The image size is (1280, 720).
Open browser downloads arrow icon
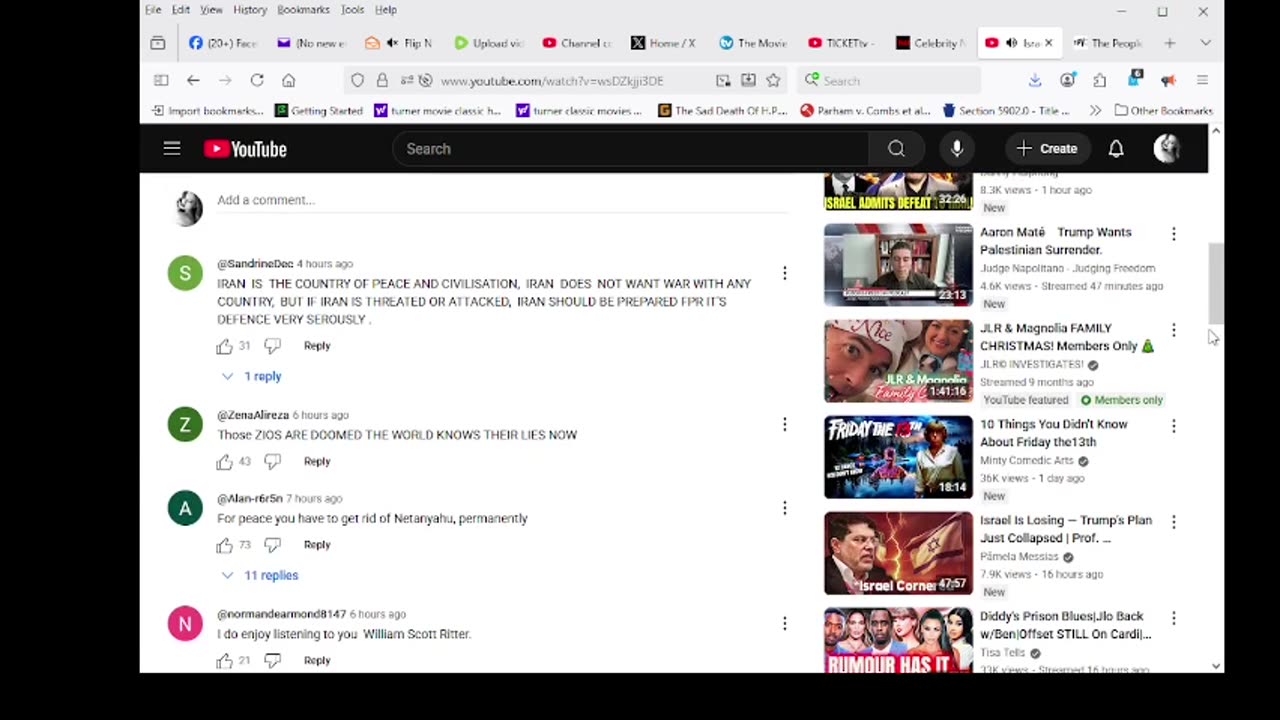pyautogui.click(x=1035, y=81)
